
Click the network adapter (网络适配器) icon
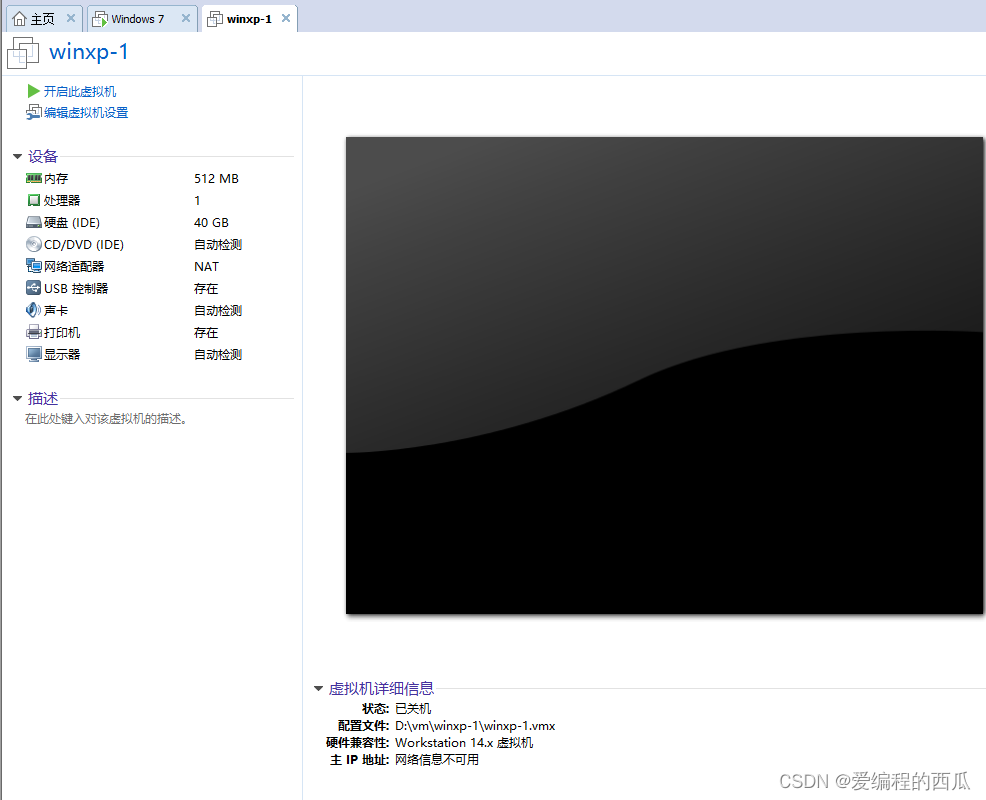tap(34, 266)
